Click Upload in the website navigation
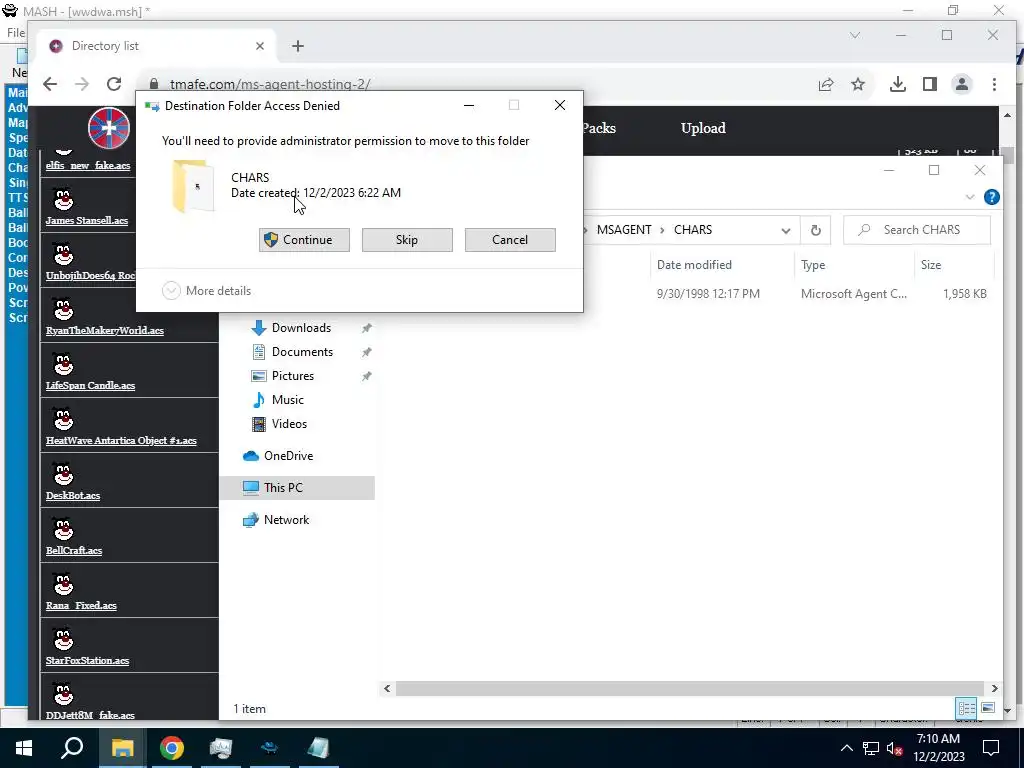This screenshot has width=1024, height=768. [703, 128]
